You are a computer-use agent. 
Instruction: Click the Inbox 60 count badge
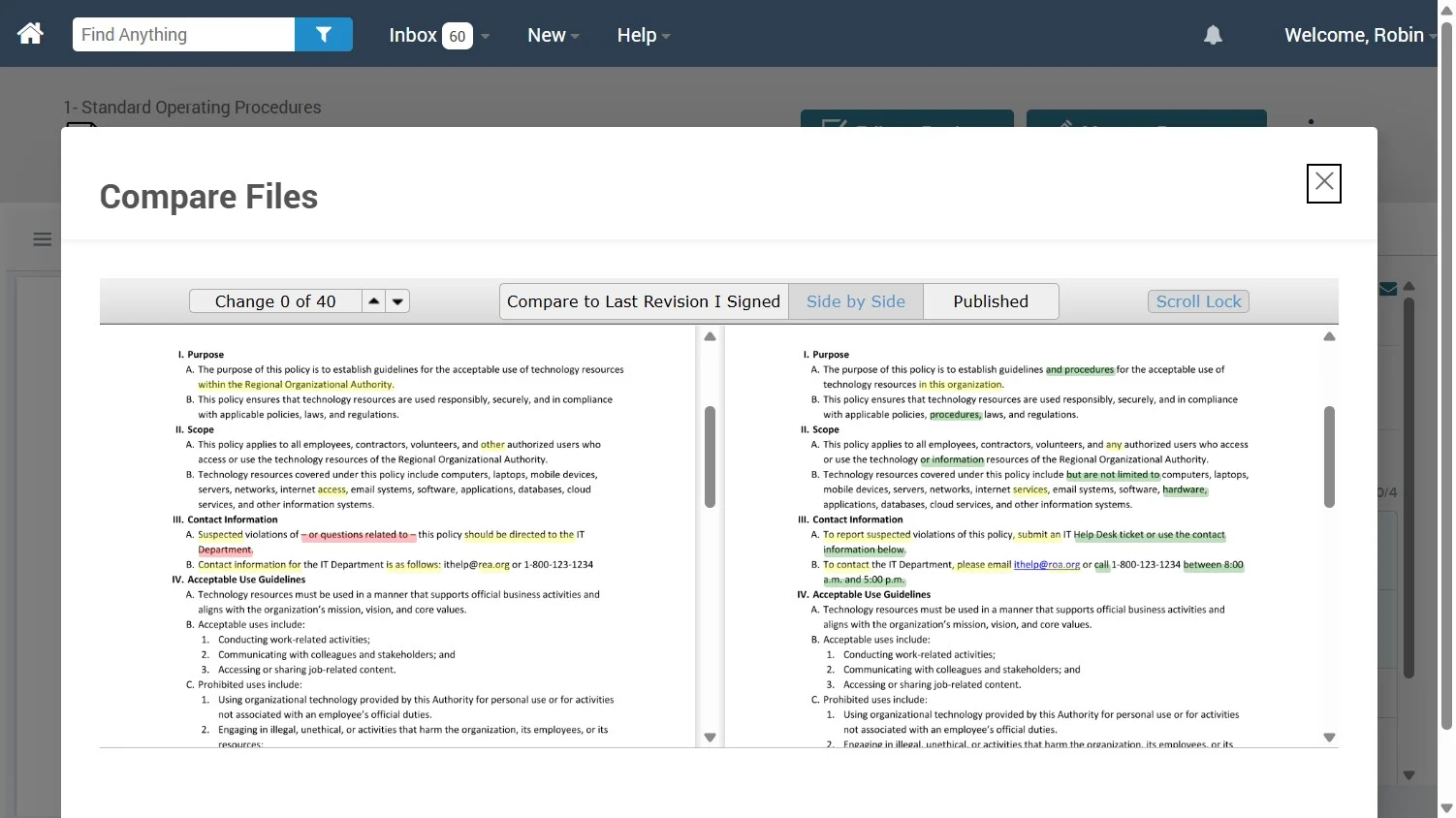click(x=458, y=36)
